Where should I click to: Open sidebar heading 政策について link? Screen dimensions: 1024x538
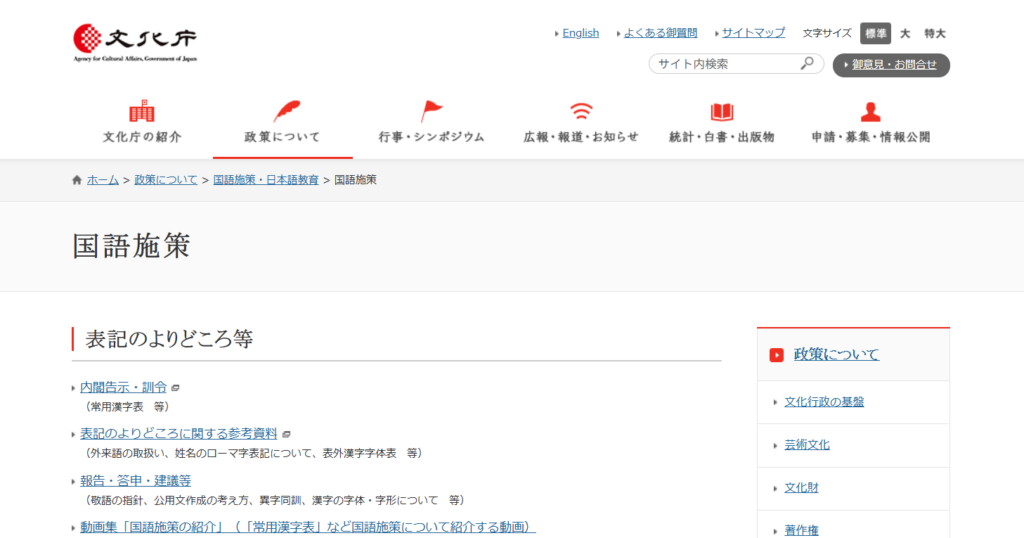[x=836, y=354]
